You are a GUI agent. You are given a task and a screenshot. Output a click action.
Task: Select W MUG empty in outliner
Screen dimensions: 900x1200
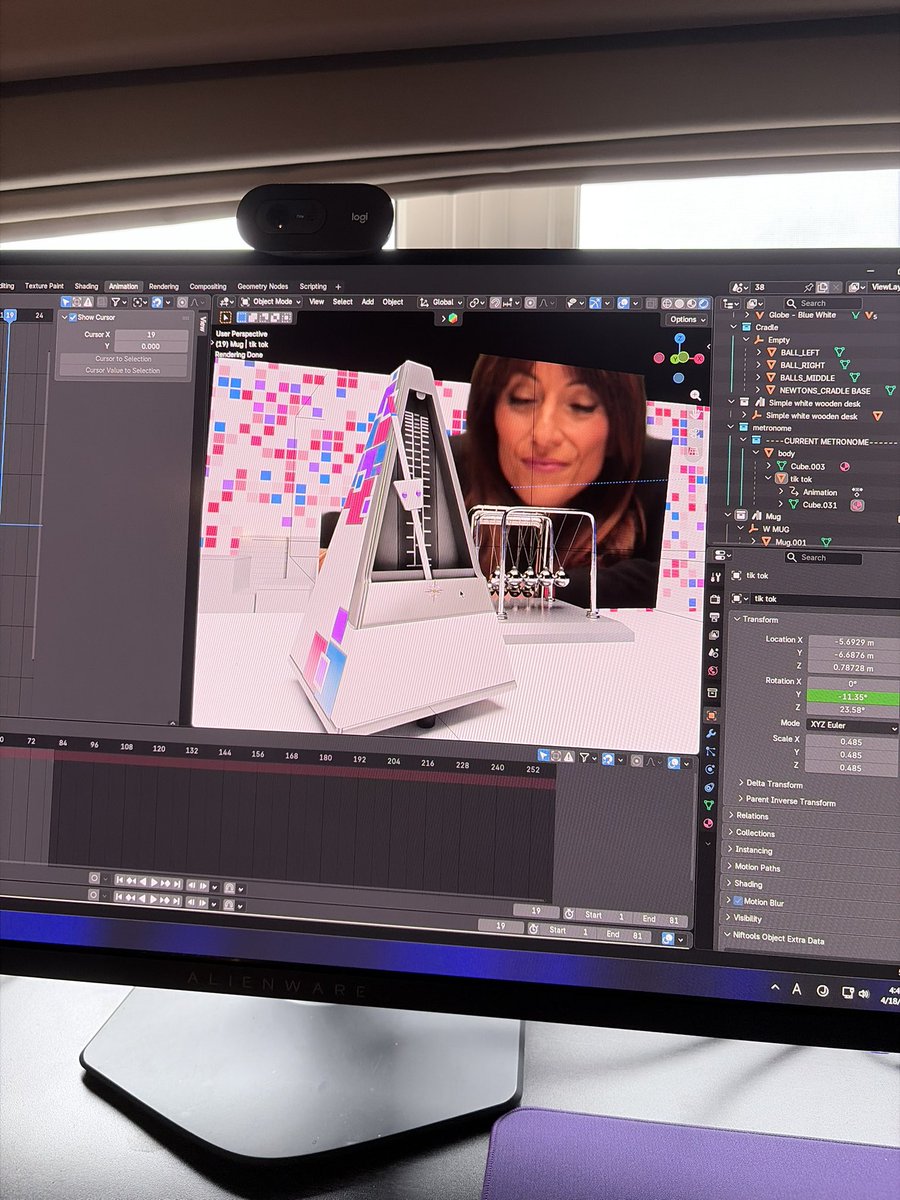point(775,529)
